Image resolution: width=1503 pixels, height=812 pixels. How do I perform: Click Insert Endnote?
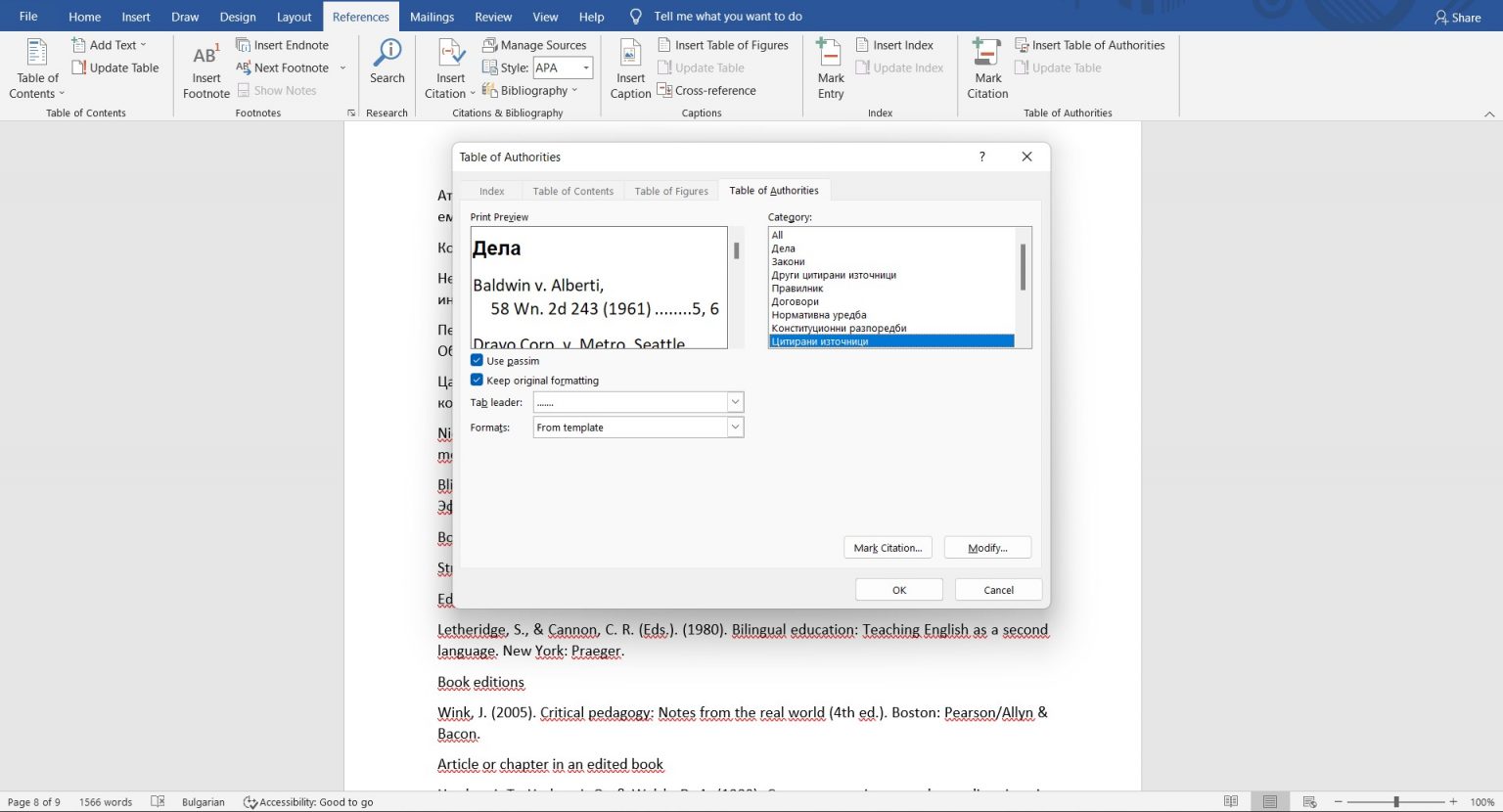(283, 45)
